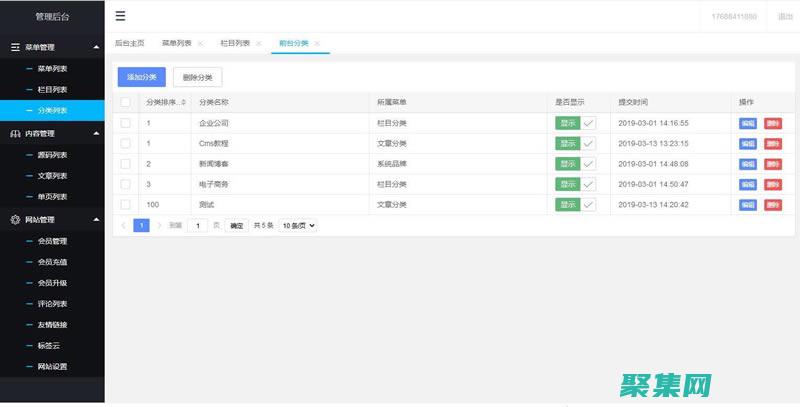Click the sort arrows on 分类排序 column
Image resolution: width=800 pixels, height=407 pixels.
pos(183,102)
